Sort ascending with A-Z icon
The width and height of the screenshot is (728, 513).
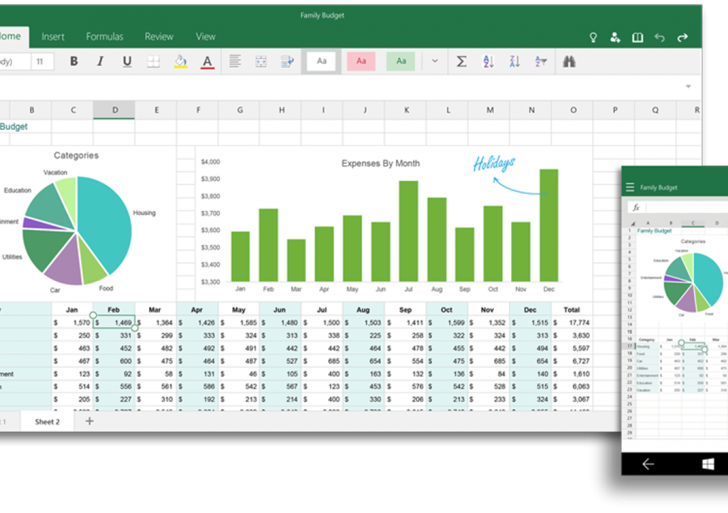(488, 61)
